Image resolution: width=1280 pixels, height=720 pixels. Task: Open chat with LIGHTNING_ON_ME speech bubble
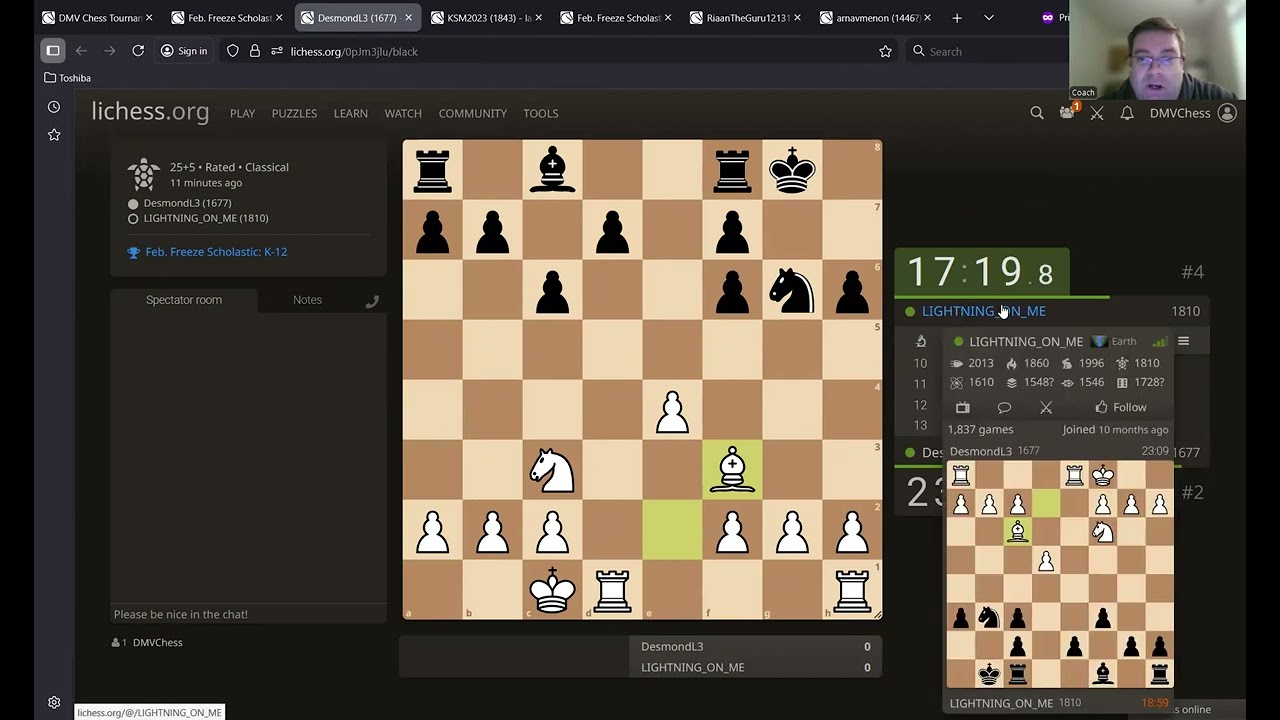(1004, 407)
